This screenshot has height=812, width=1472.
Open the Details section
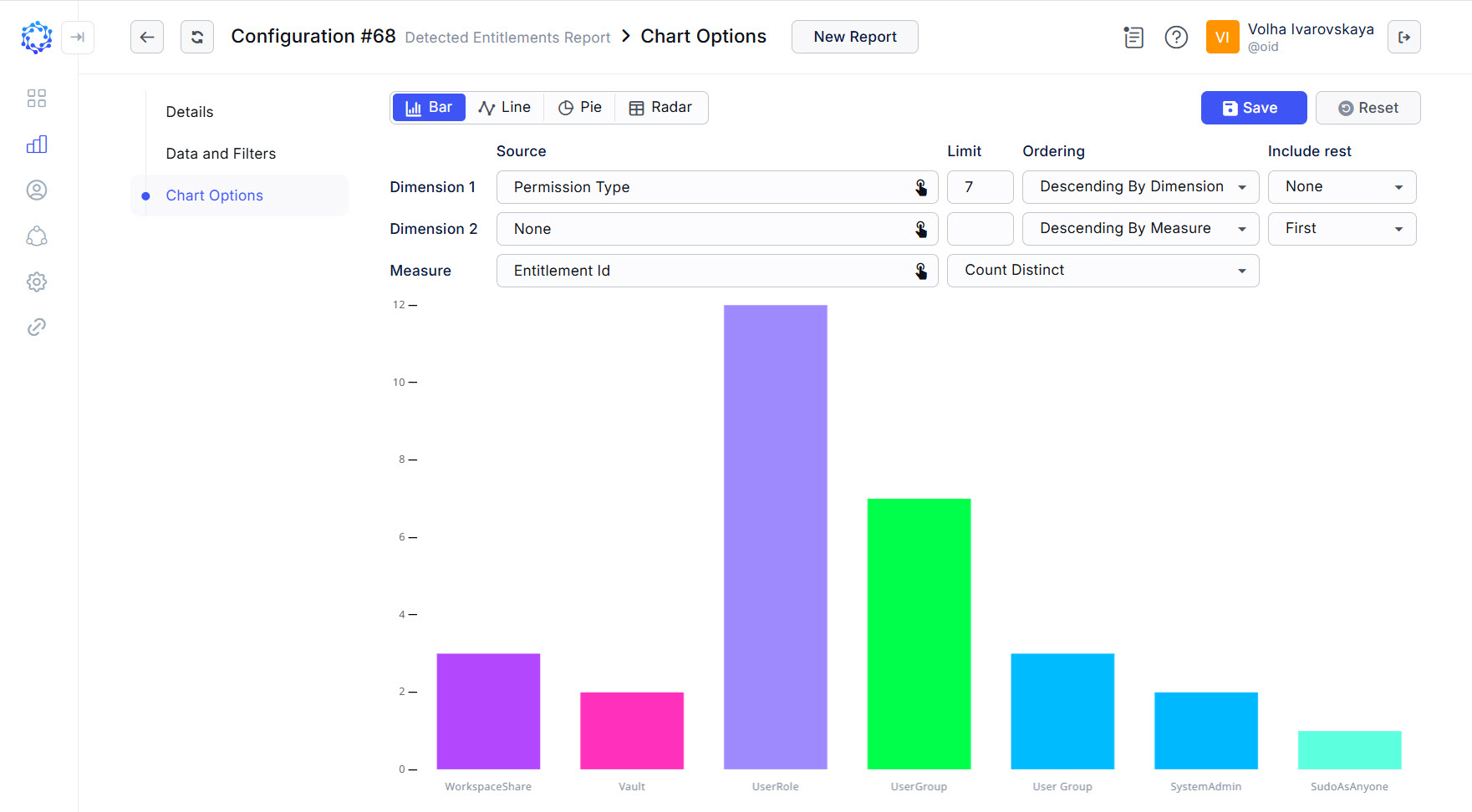point(190,111)
